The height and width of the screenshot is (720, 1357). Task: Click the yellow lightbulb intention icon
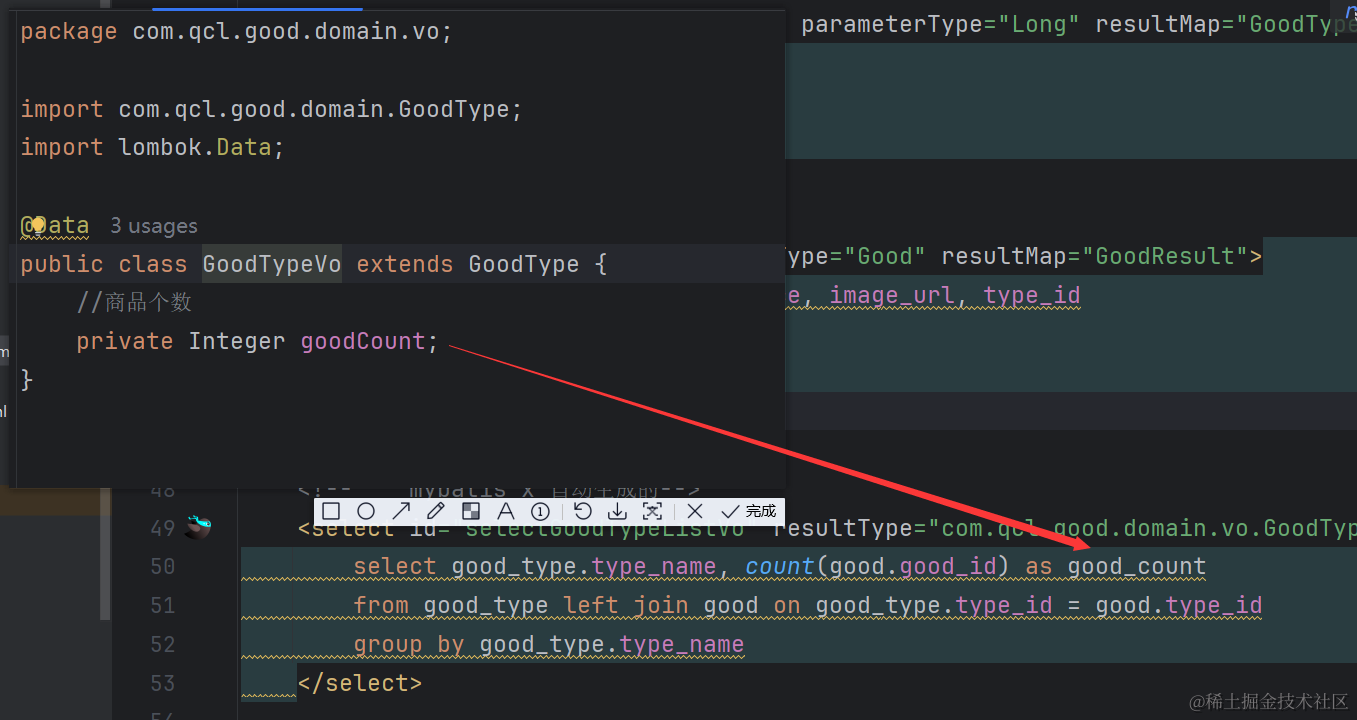tap(37, 225)
